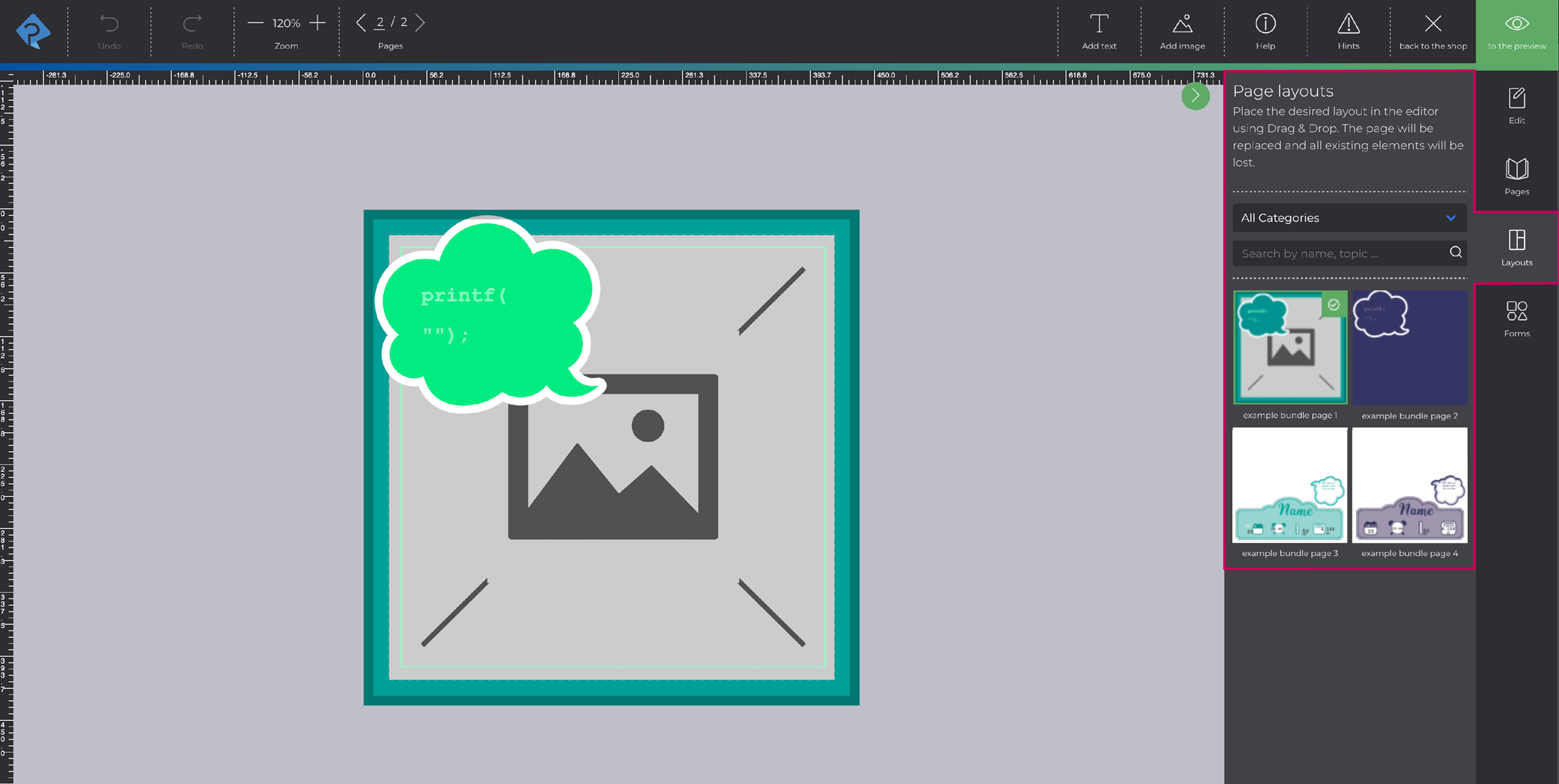
Task: Increase zoom with plus button
Action: [x=317, y=23]
